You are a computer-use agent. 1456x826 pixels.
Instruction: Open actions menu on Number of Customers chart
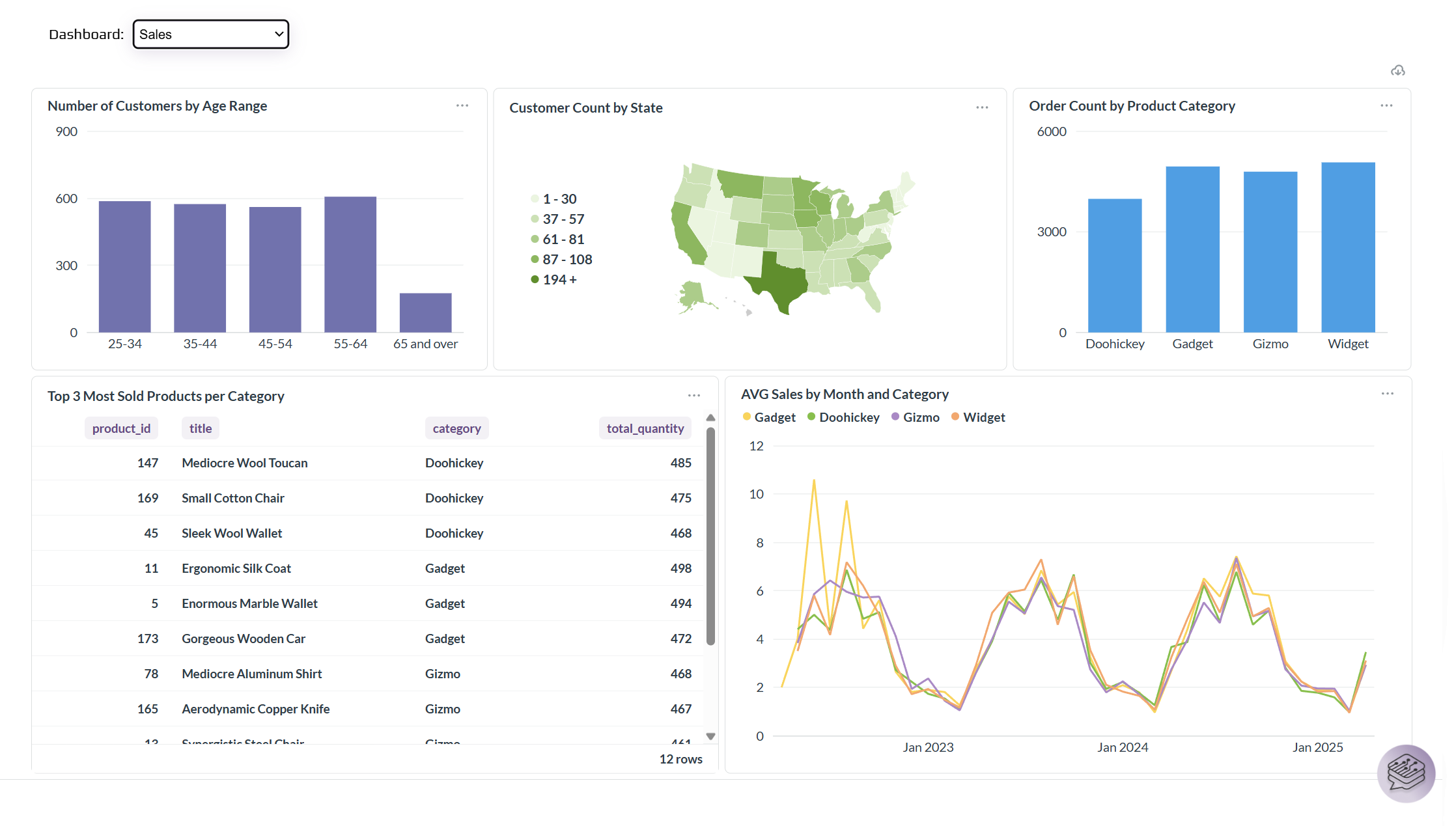(x=462, y=105)
